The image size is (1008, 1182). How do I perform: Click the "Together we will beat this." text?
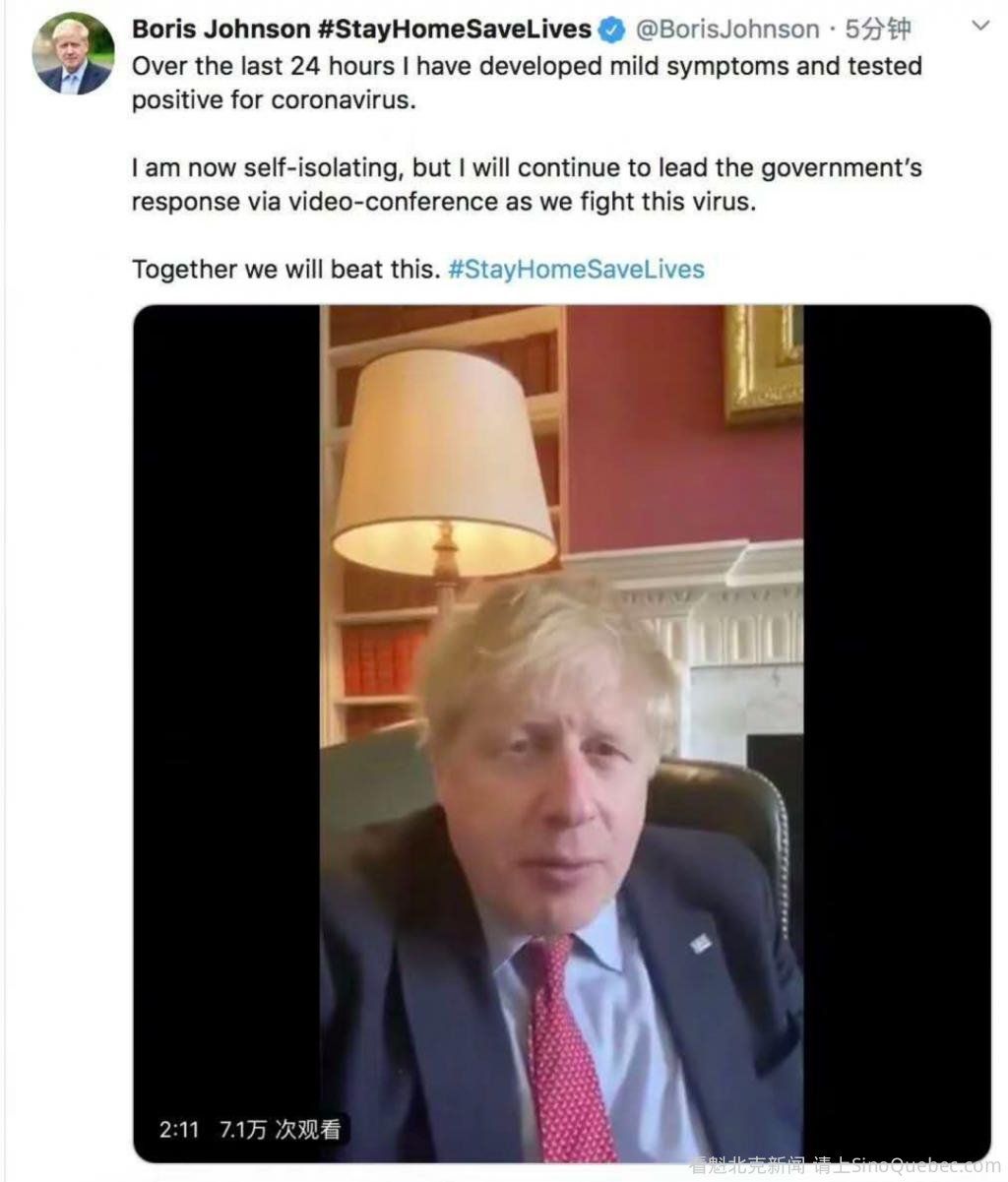(285, 269)
